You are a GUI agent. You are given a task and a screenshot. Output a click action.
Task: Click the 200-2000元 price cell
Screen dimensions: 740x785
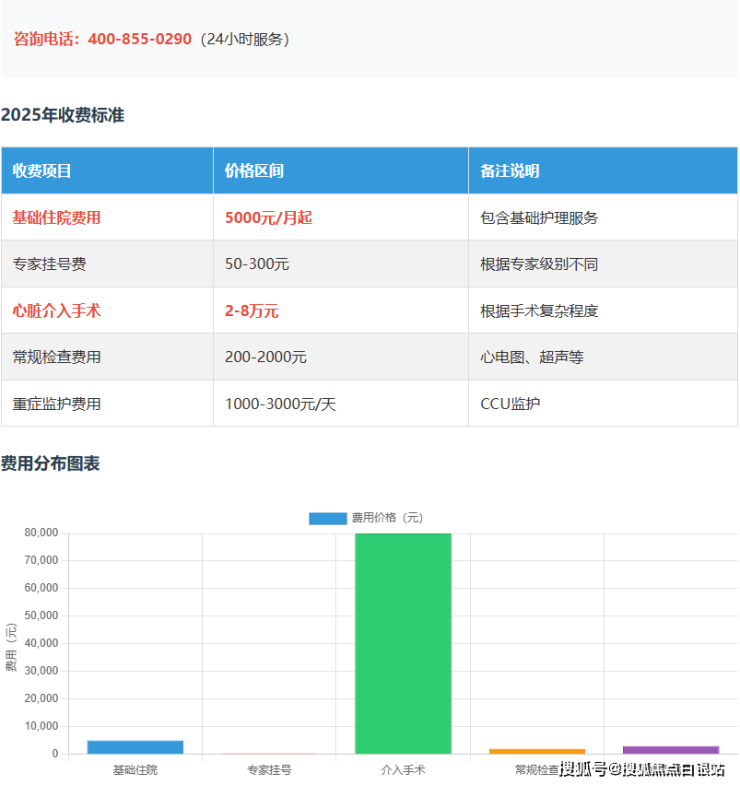coord(266,357)
